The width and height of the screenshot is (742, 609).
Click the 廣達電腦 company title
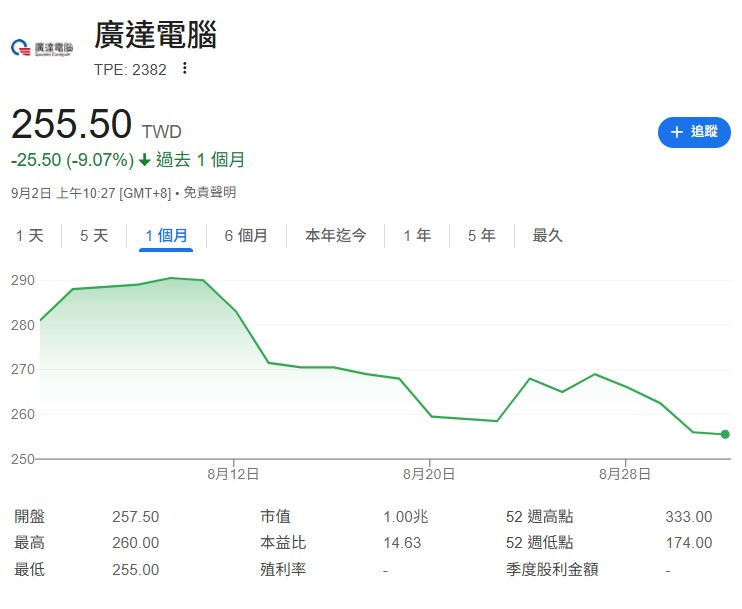click(155, 35)
